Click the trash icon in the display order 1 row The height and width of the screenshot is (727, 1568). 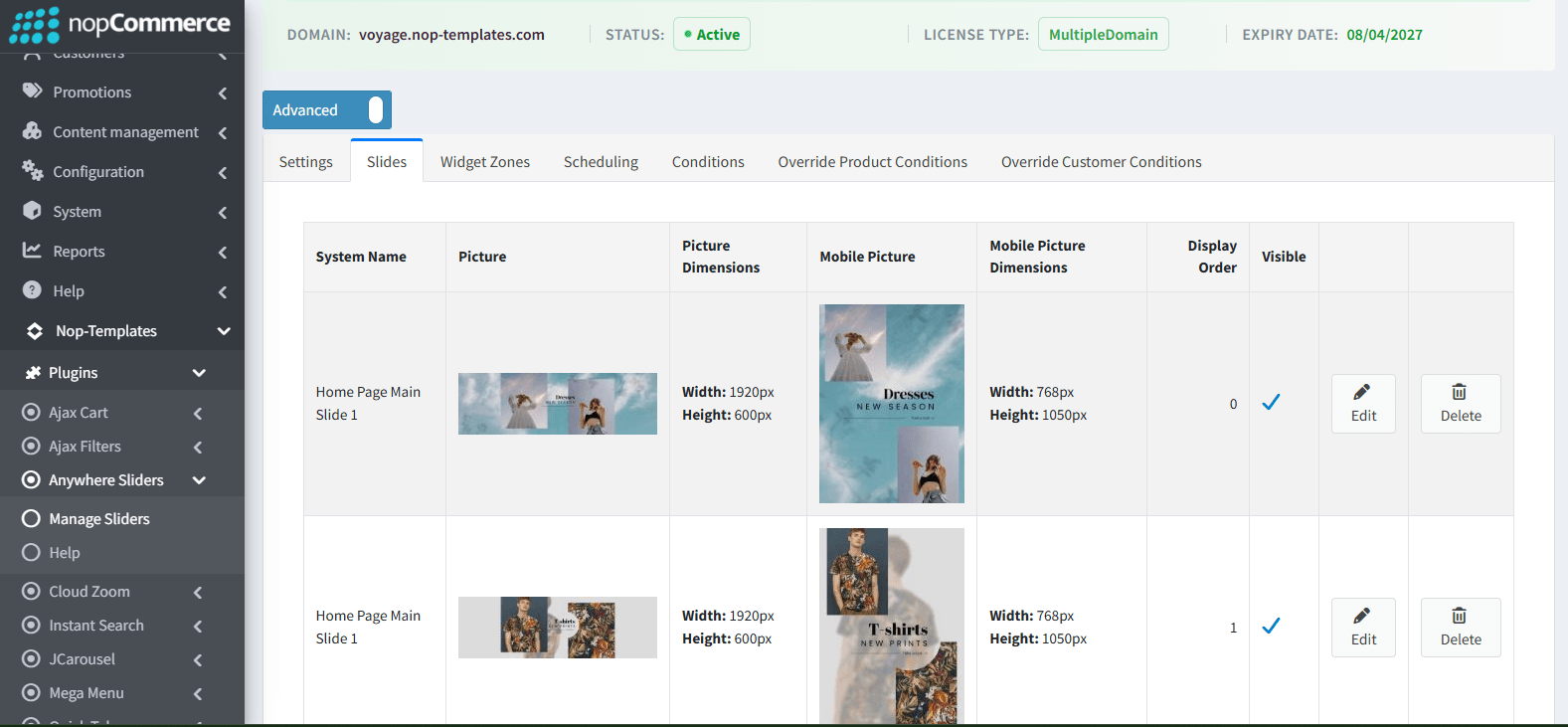1460,616
